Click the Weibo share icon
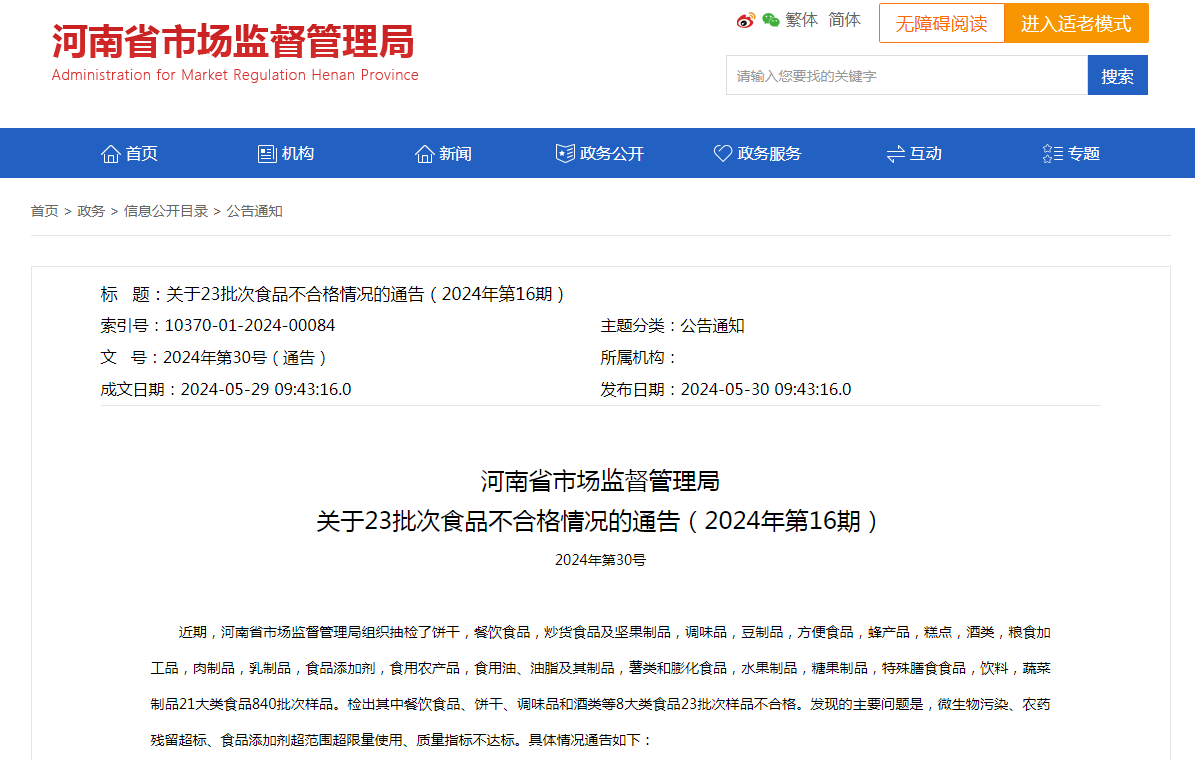The width and height of the screenshot is (1195, 760). pyautogui.click(x=744, y=19)
